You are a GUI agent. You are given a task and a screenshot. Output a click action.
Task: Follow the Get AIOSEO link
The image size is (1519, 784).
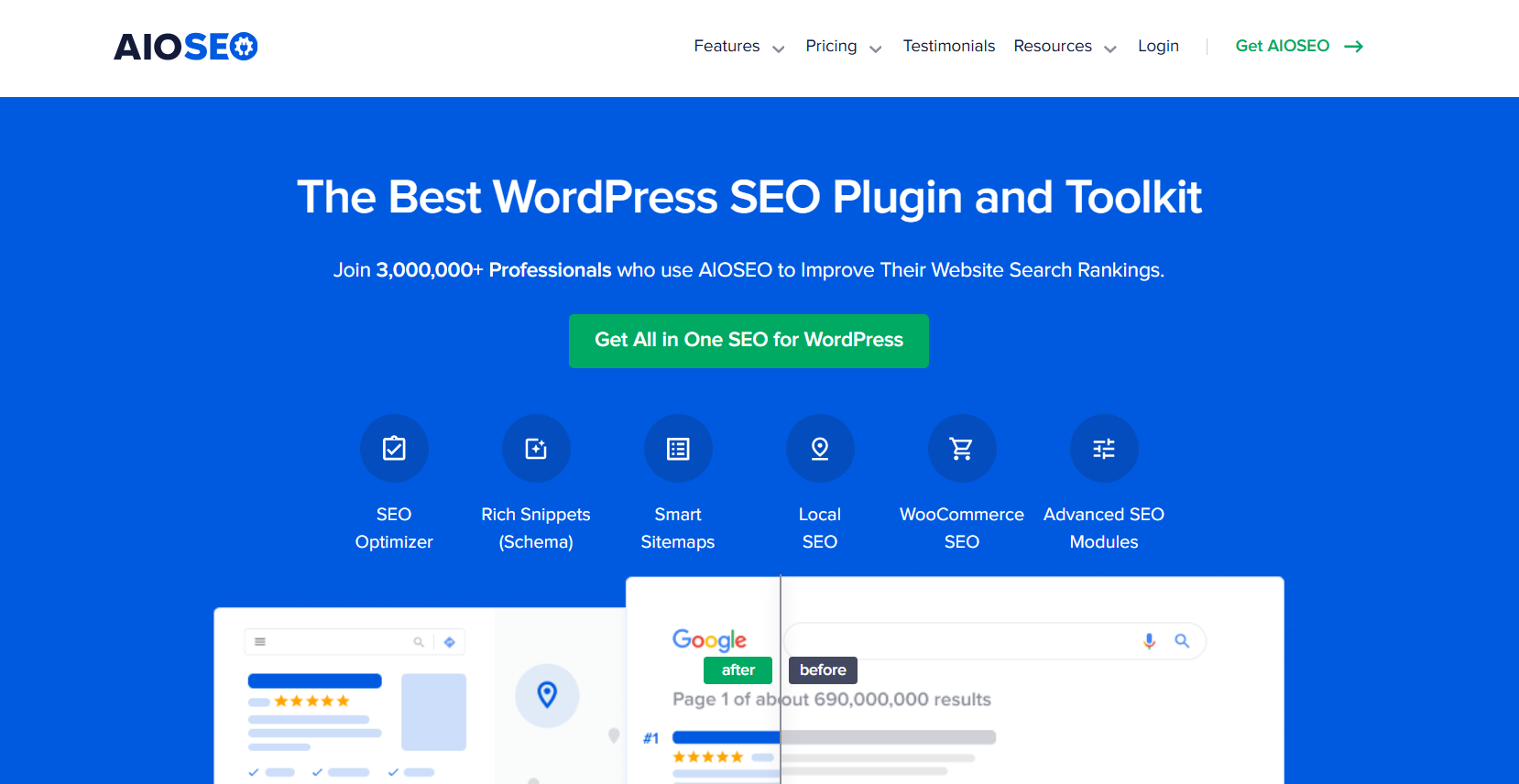(1298, 47)
